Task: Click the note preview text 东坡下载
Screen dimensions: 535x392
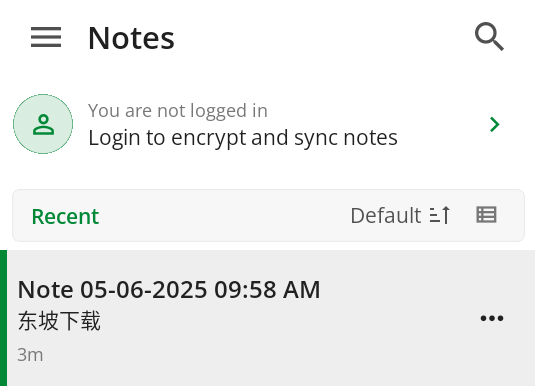Action: coord(59,321)
